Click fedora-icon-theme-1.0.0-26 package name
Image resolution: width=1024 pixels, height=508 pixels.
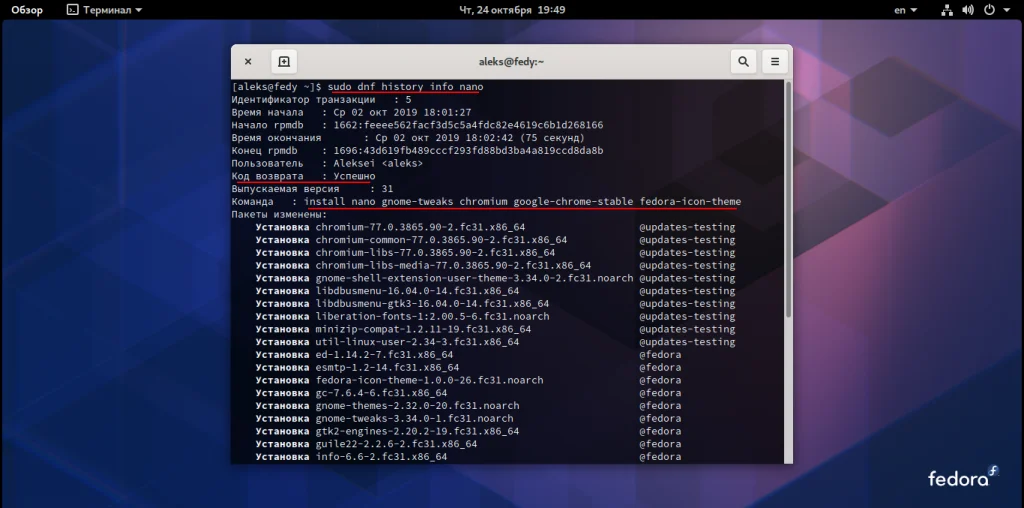429,380
